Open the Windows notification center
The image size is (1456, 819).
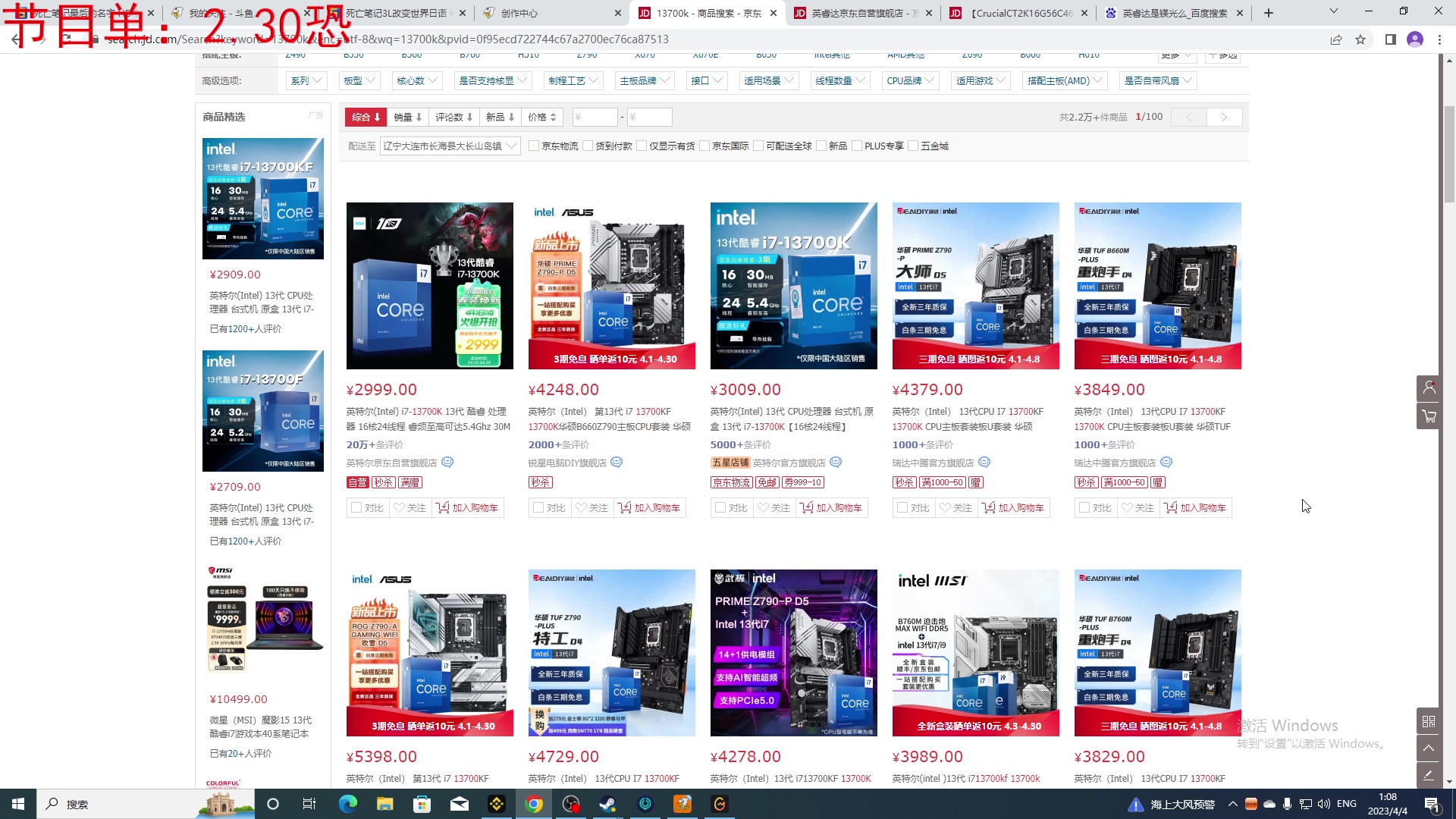[x=1432, y=804]
